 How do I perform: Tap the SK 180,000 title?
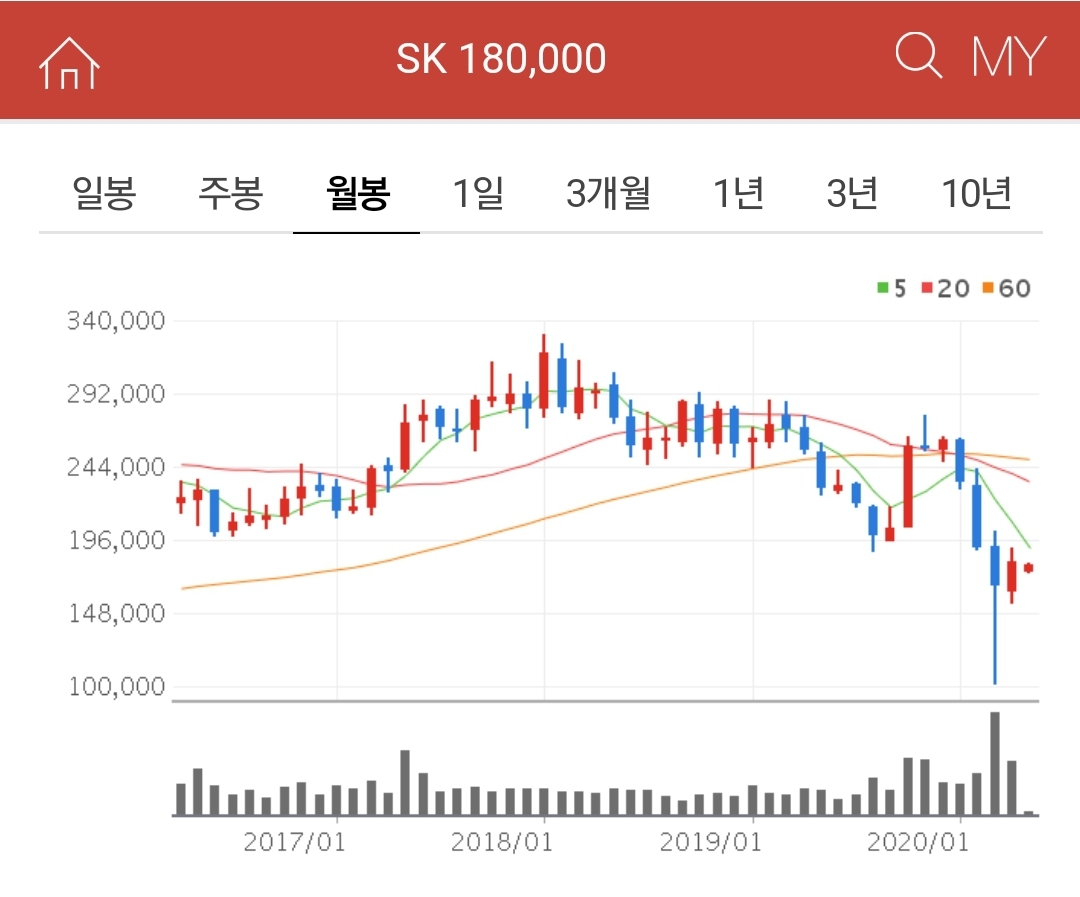501,59
